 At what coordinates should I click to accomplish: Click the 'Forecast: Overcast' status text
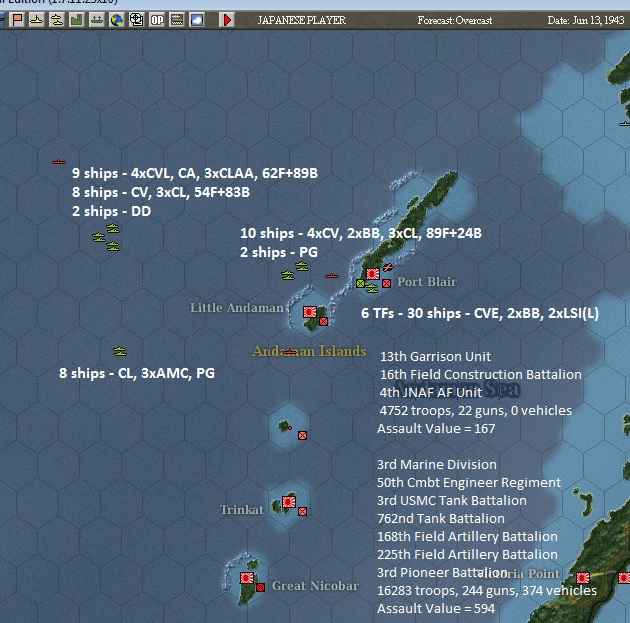coord(454,20)
